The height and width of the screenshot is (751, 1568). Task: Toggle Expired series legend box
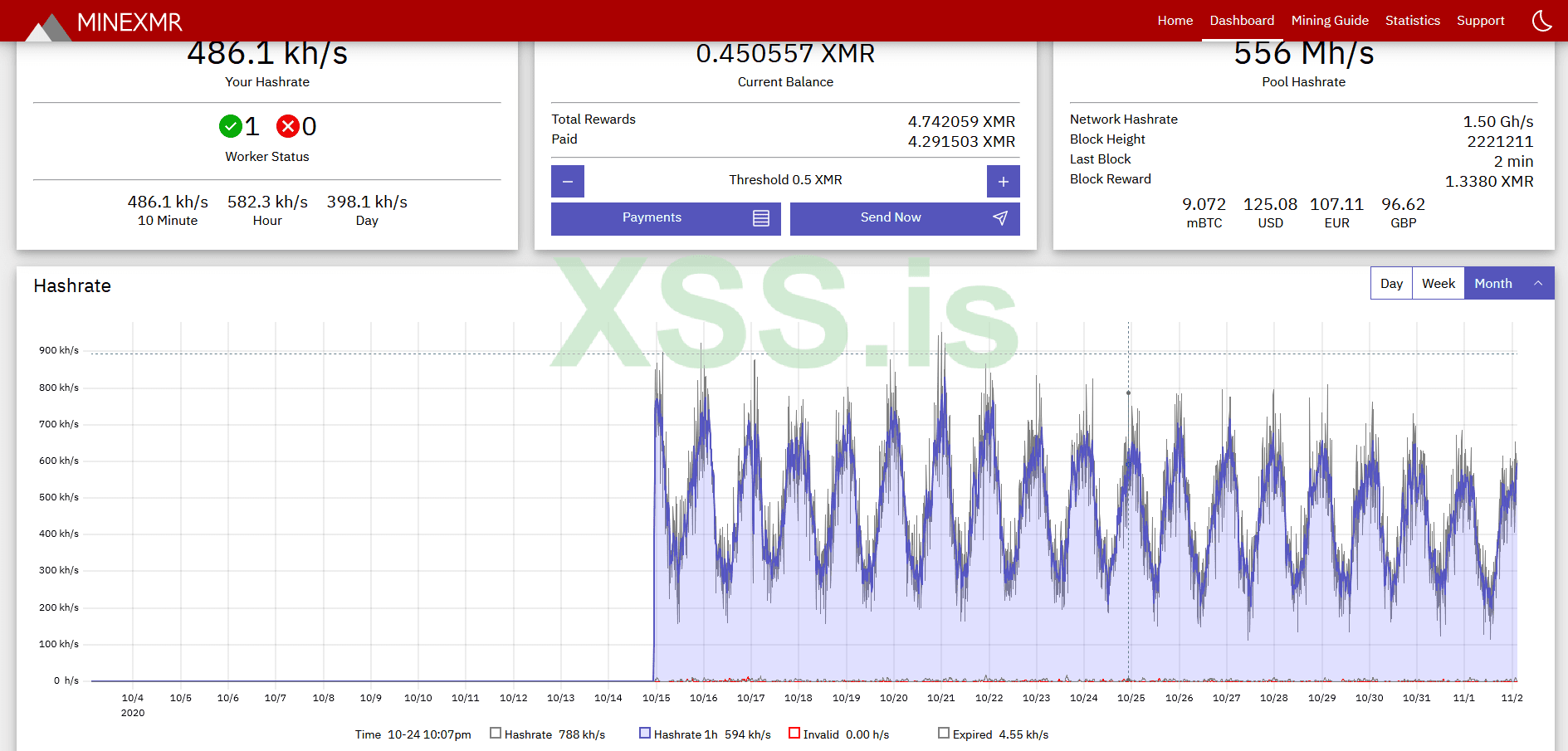(x=944, y=733)
